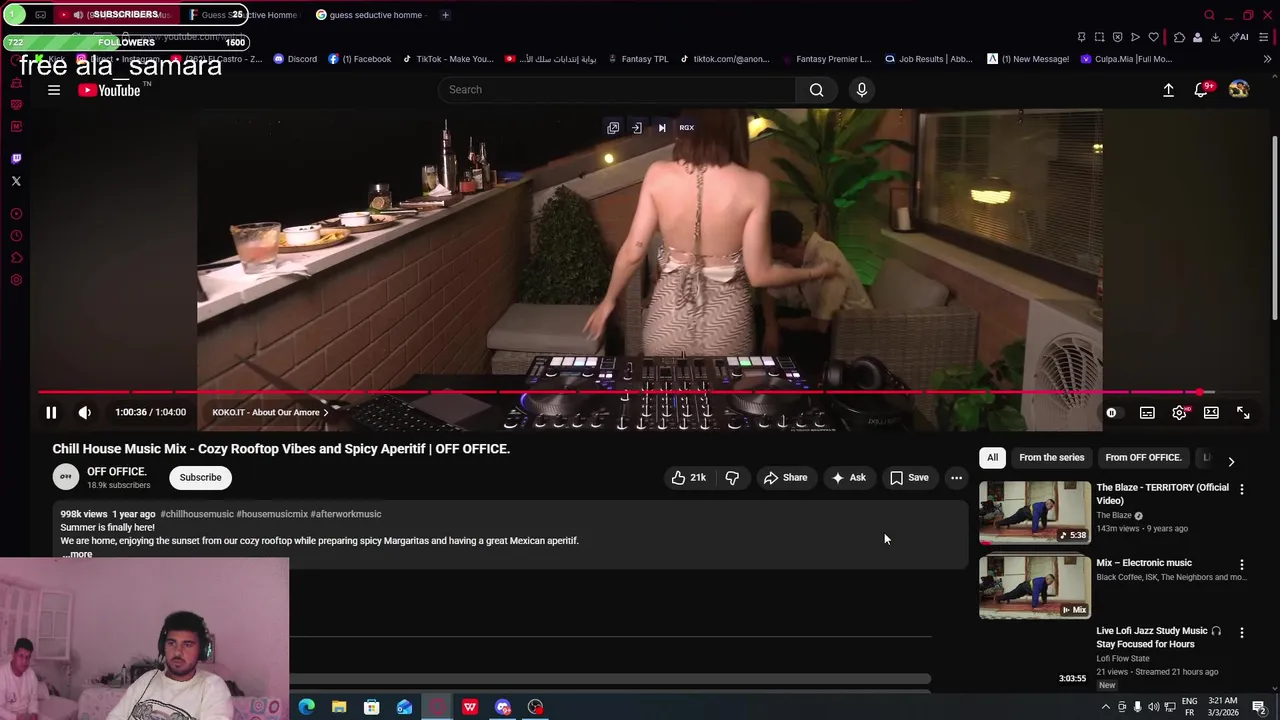Open File Explorer from the taskbar
The width and height of the screenshot is (1280, 720).
[339, 707]
